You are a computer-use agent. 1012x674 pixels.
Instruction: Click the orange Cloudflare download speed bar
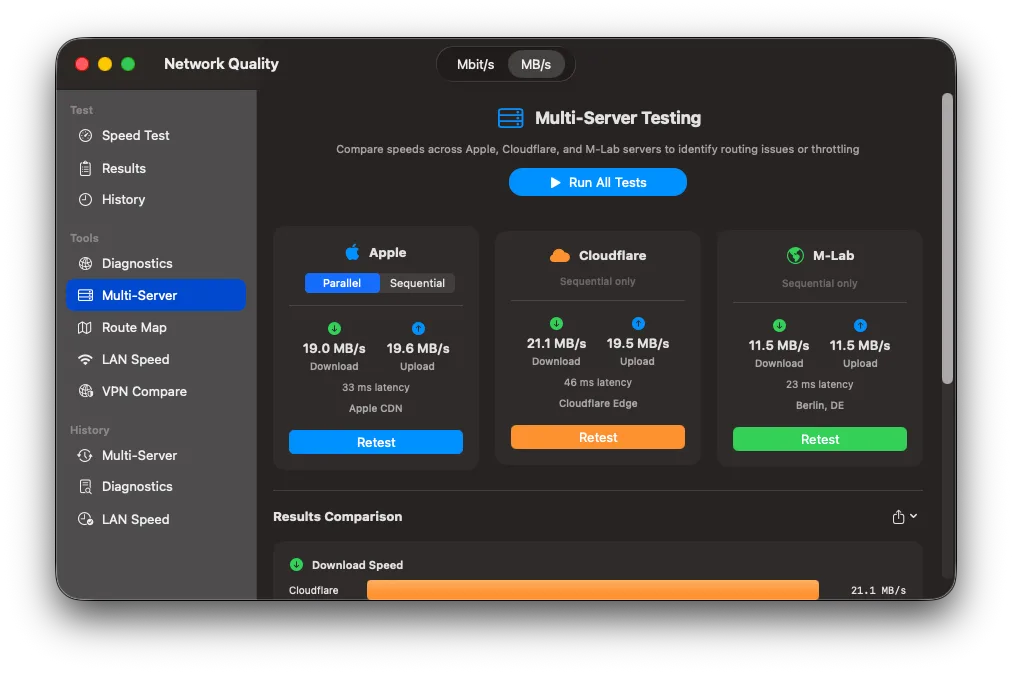coord(592,590)
